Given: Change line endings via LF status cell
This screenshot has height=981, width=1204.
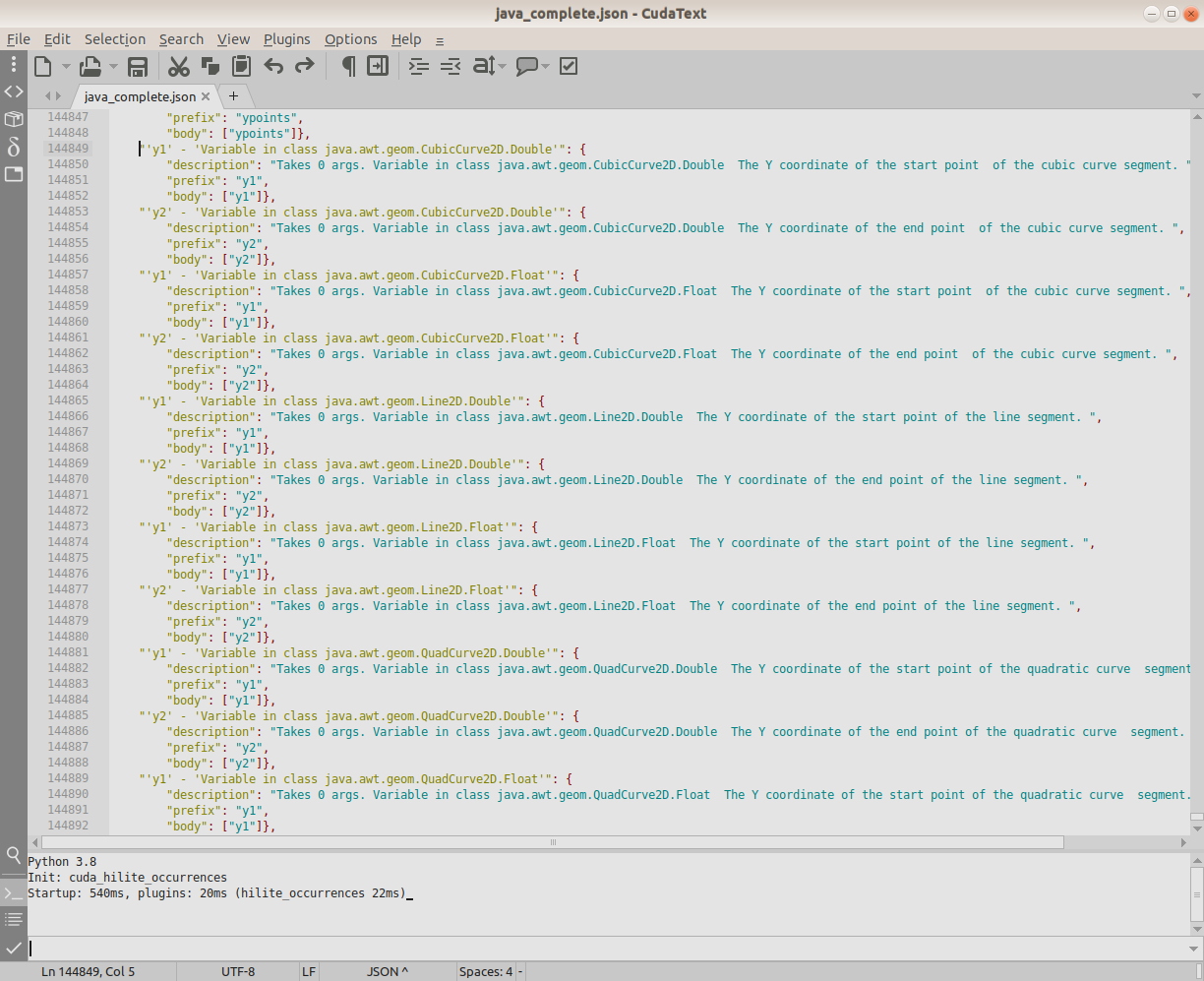Looking at the screenshot, I should [x=309, y=971].
